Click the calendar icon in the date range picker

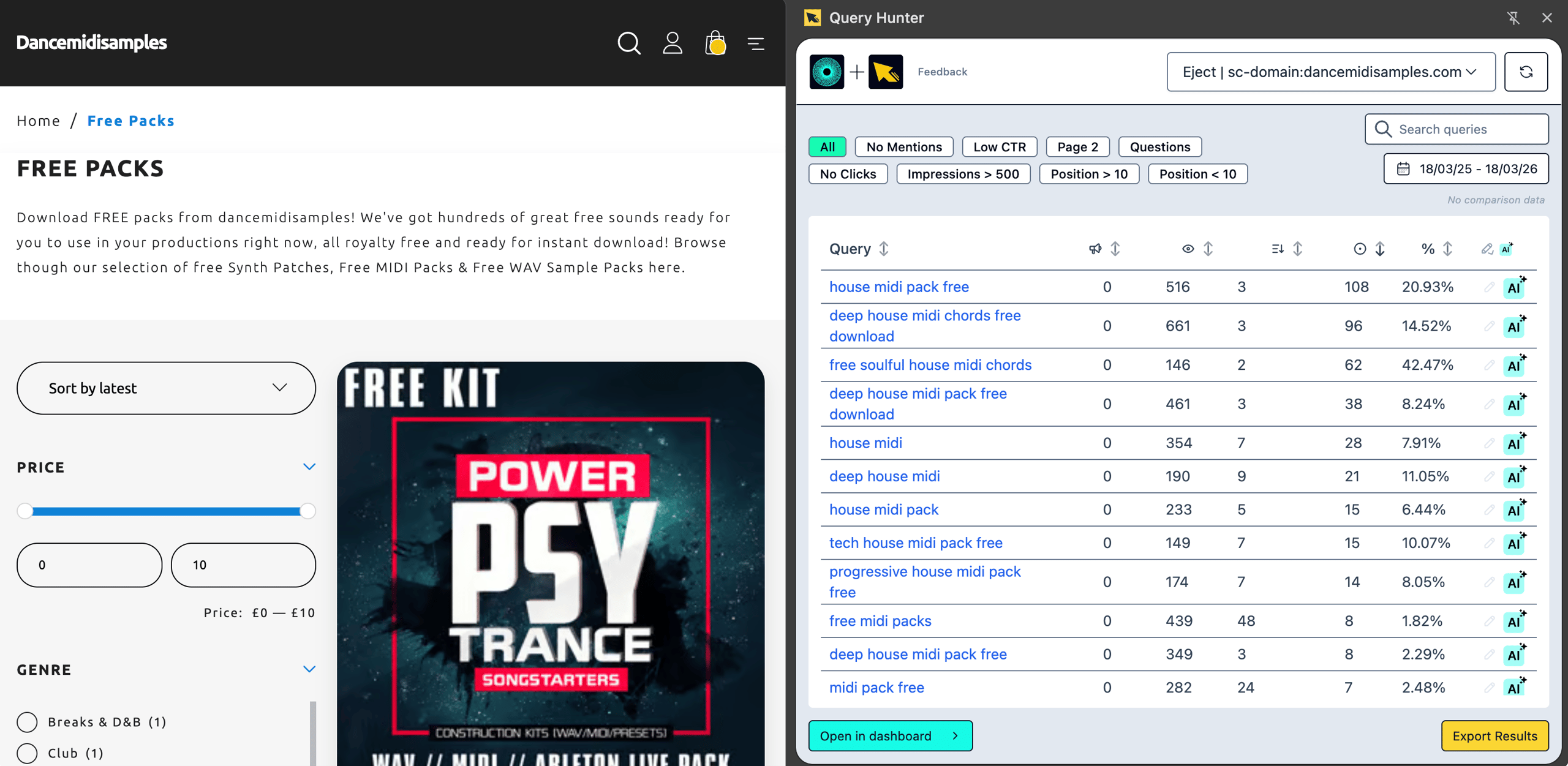point(1404,169)
